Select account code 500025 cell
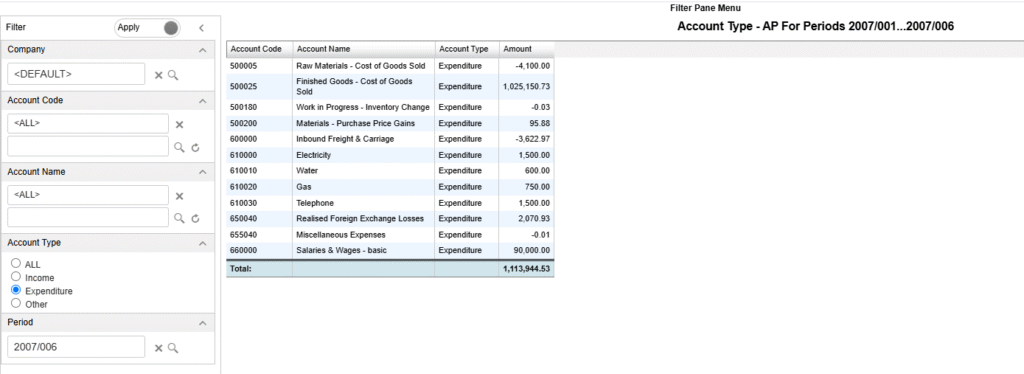Screen dimensions: 1024x374 [259, 86]
